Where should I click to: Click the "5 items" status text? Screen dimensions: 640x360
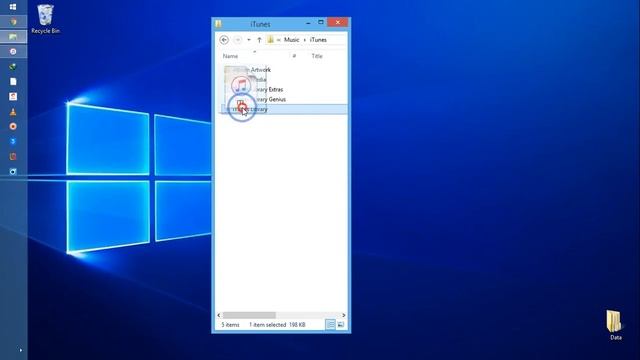click(231, 325)
